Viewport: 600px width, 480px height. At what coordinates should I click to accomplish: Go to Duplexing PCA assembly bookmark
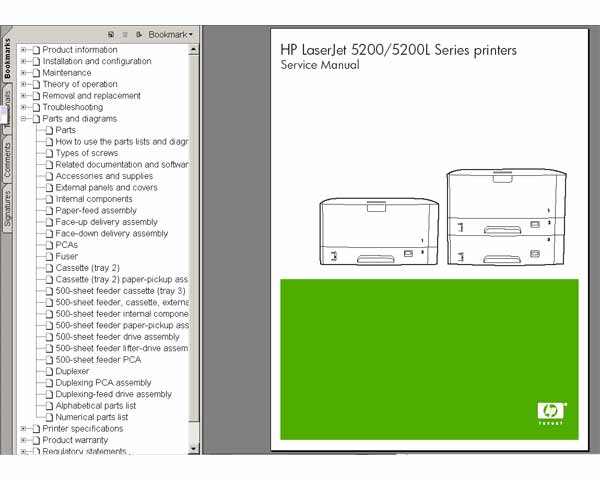(103, 383)
